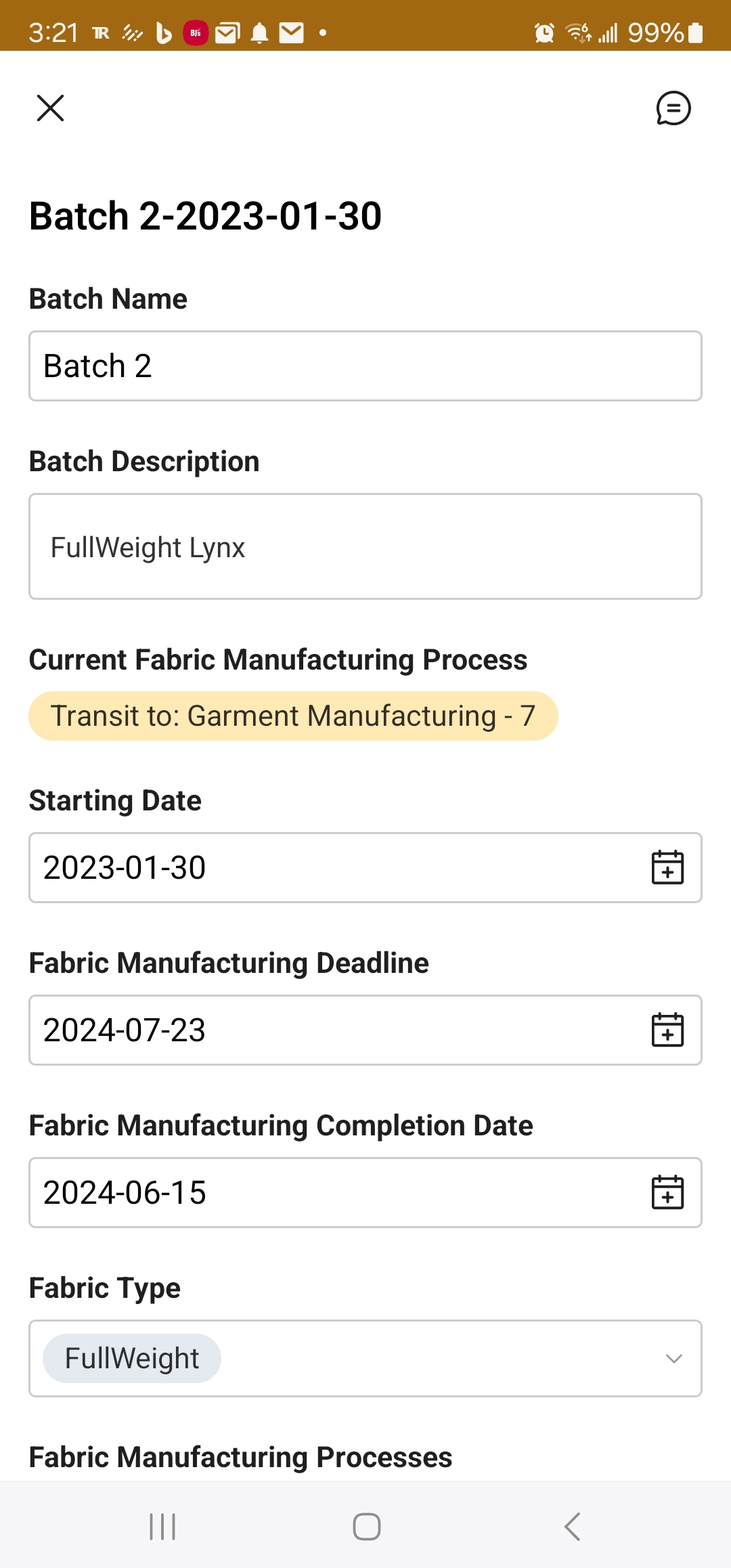
Task: Tap the red BJ's notification icon
Action: [196, 32]
